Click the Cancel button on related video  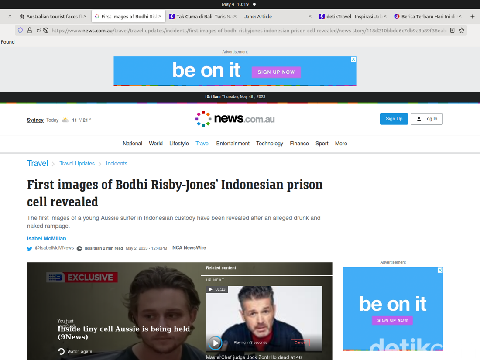pyautogui.click(x=301, y=343)
